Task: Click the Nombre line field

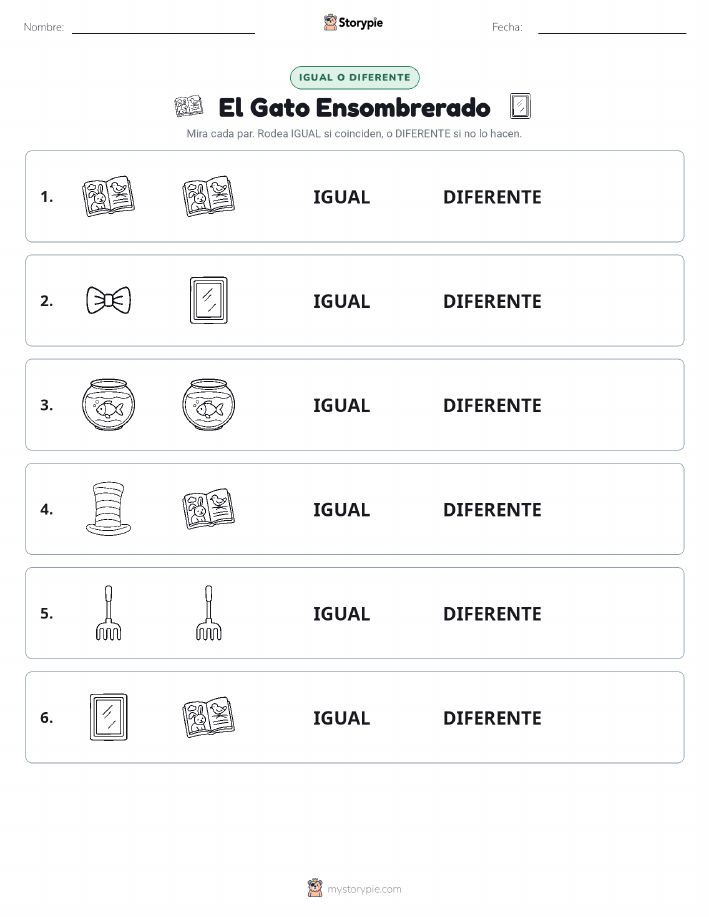Action: [x=163, y=27]
